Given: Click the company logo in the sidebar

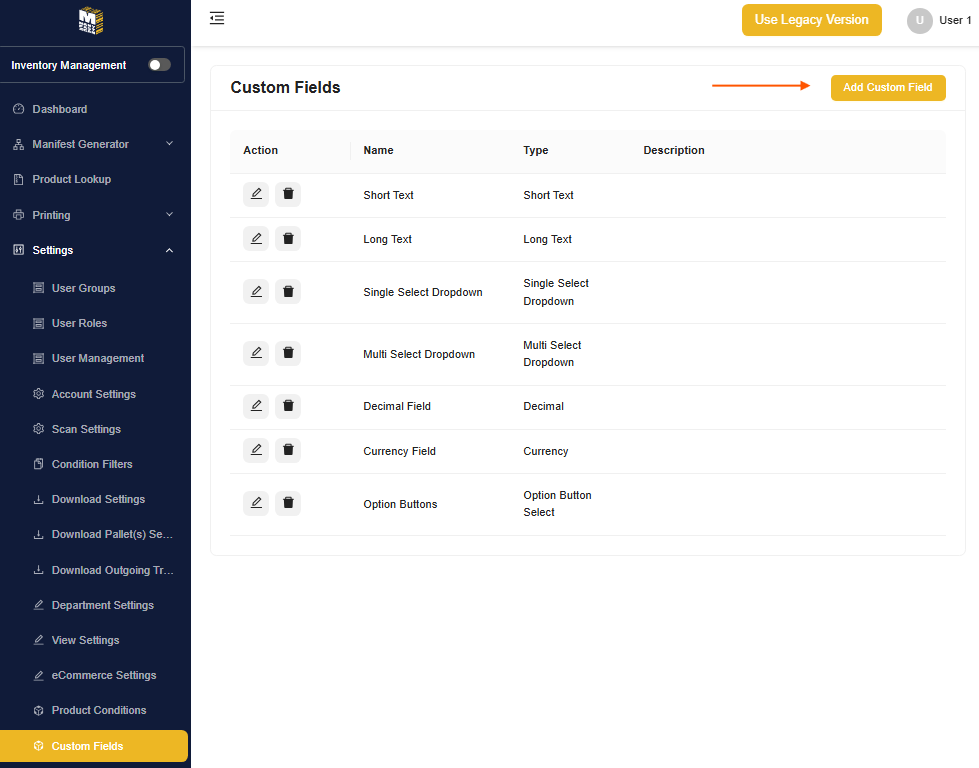Looking at the screenshot, I should pos(91,21).
